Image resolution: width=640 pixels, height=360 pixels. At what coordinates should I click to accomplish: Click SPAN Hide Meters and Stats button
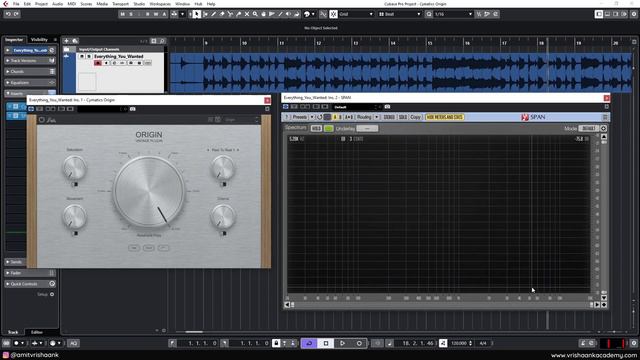[444, 117]
